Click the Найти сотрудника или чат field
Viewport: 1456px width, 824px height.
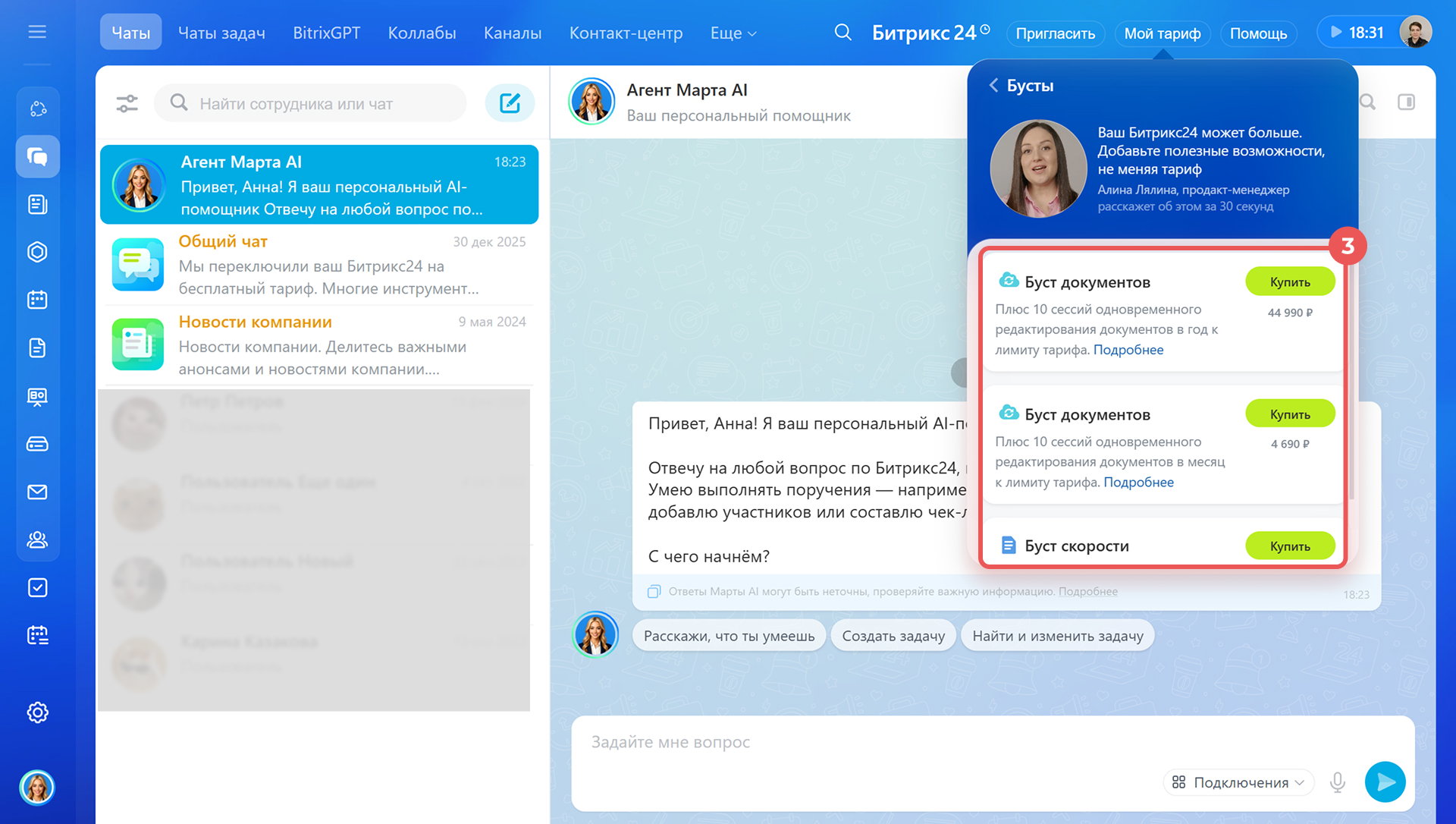tap(311, 103)
